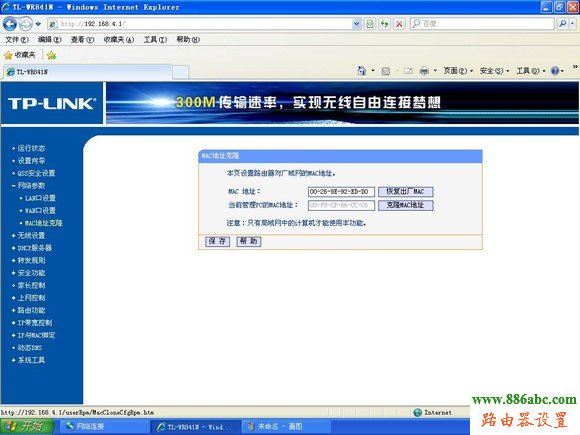580x435 pixels.
Task: Click the 克隆MAC地址 button
Action: (405, 205)
